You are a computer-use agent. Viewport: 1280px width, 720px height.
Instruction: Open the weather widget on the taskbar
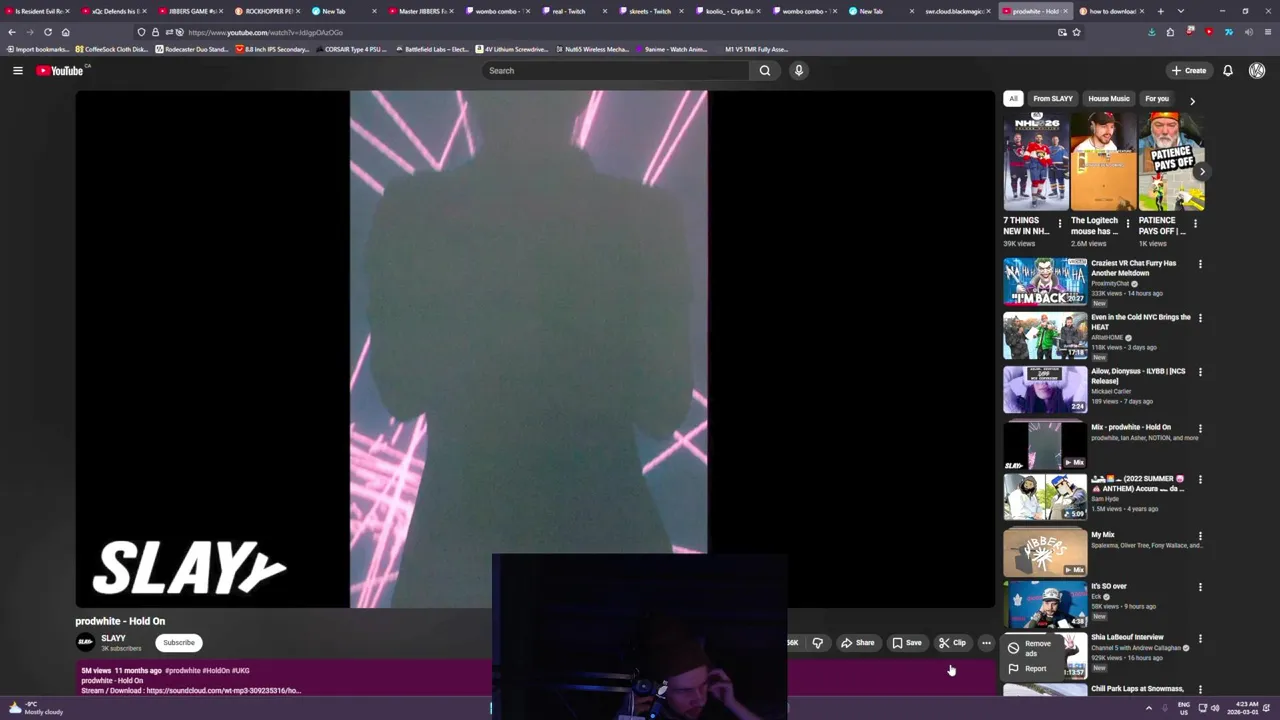click(x=35, y=708)
